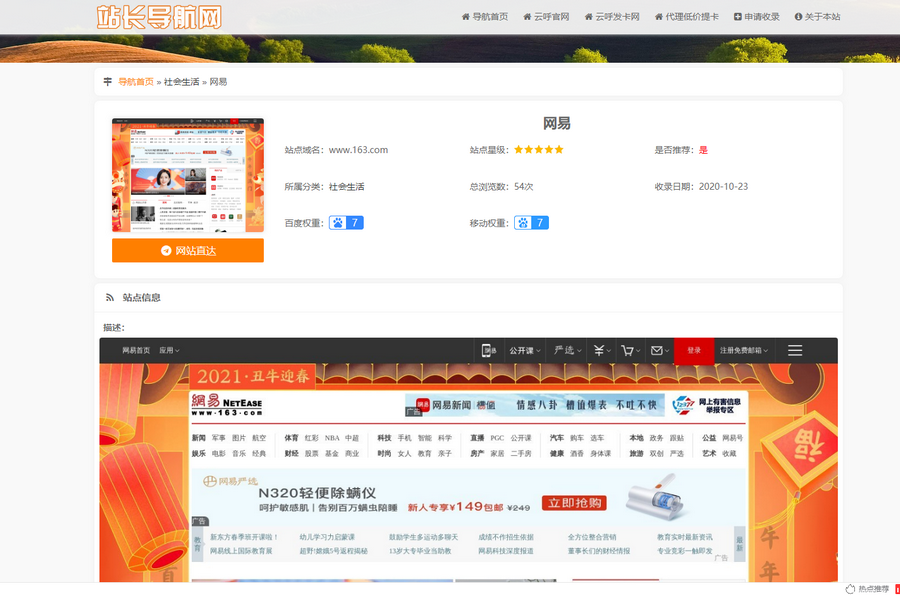Click the 2020-10-23 listing date

click(x=723, y=186)
